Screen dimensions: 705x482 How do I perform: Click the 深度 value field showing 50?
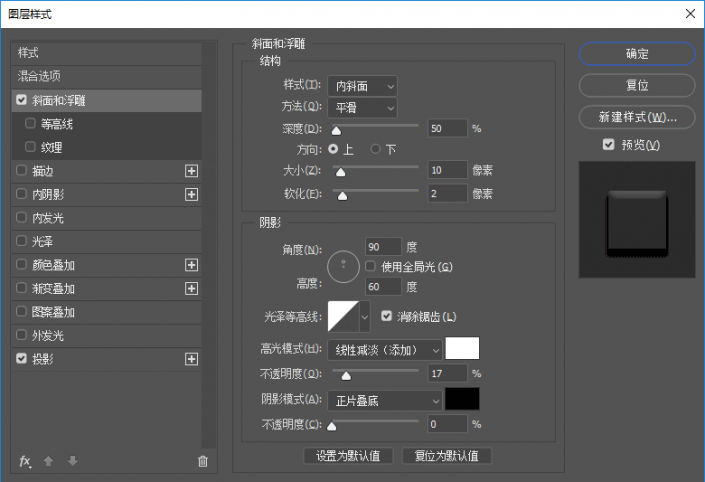pyautogui.click(x=447, y=128)
